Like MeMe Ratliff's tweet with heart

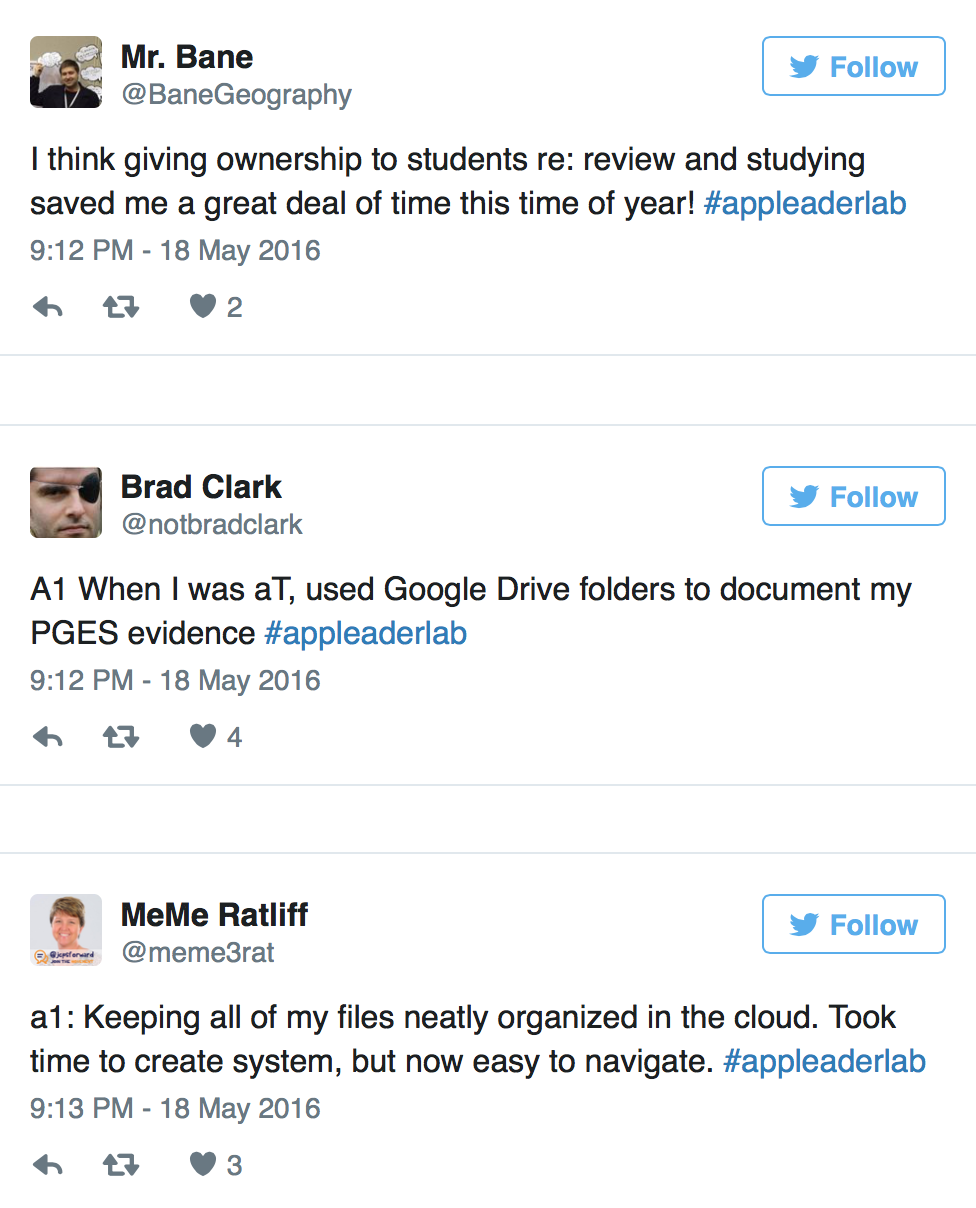(x=204, y=1165)
